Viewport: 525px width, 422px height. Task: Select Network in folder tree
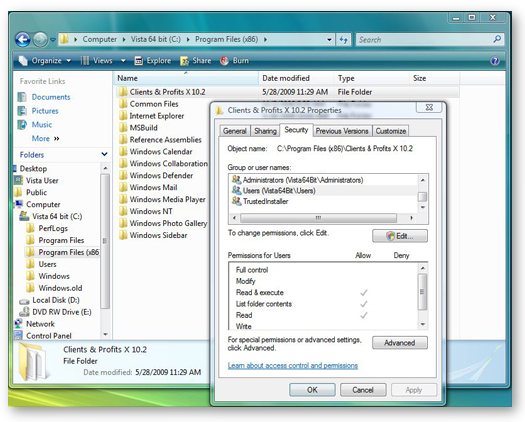tap(40, 324)
